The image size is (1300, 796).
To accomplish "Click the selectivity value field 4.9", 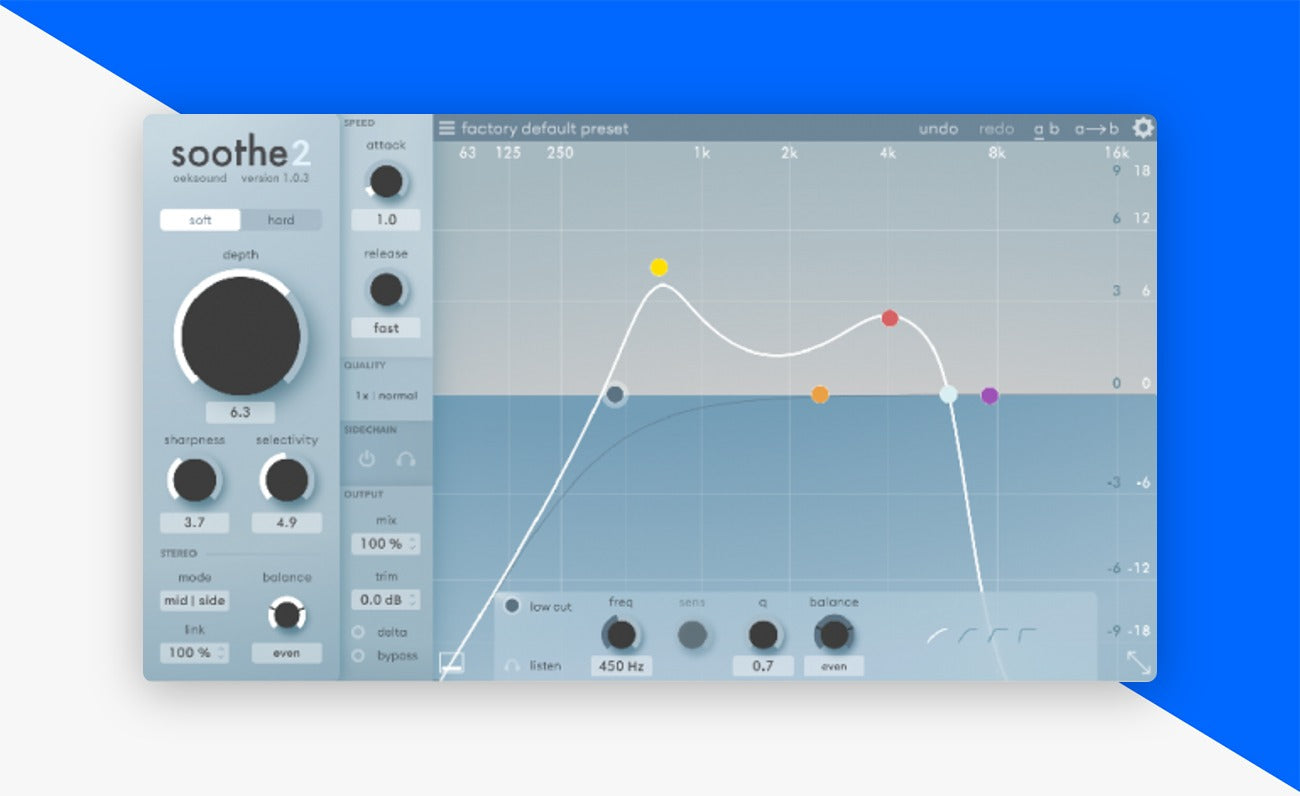I will pyautogui.click(x=287, y=523).
